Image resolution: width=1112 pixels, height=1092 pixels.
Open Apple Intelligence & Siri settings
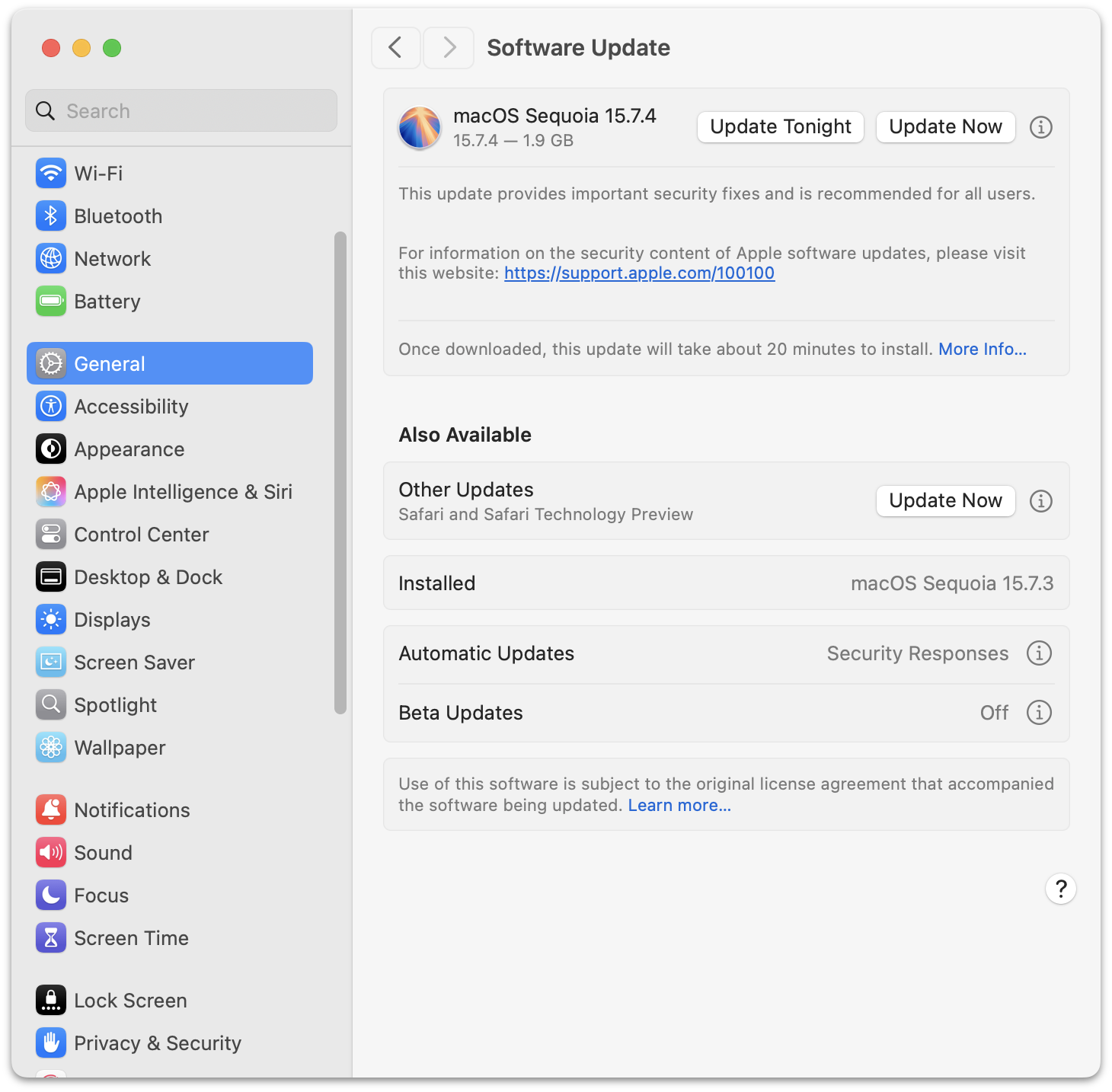click(x=183, y=492)
